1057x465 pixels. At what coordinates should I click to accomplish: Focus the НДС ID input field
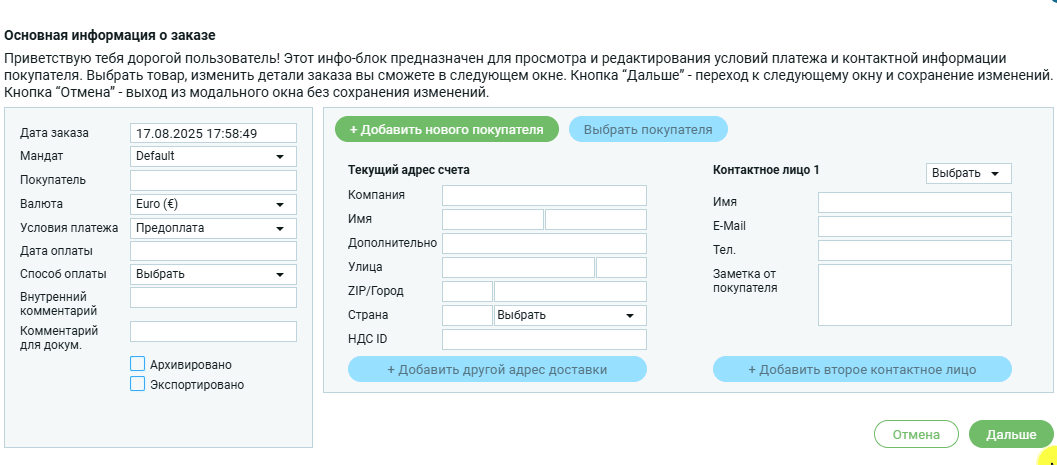click(x=544, y=340)
